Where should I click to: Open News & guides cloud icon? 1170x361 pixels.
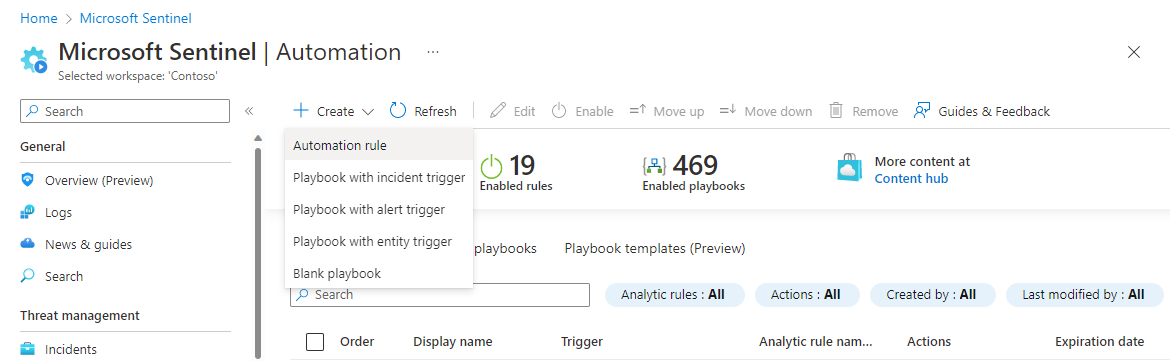click(x=28, y=244)
